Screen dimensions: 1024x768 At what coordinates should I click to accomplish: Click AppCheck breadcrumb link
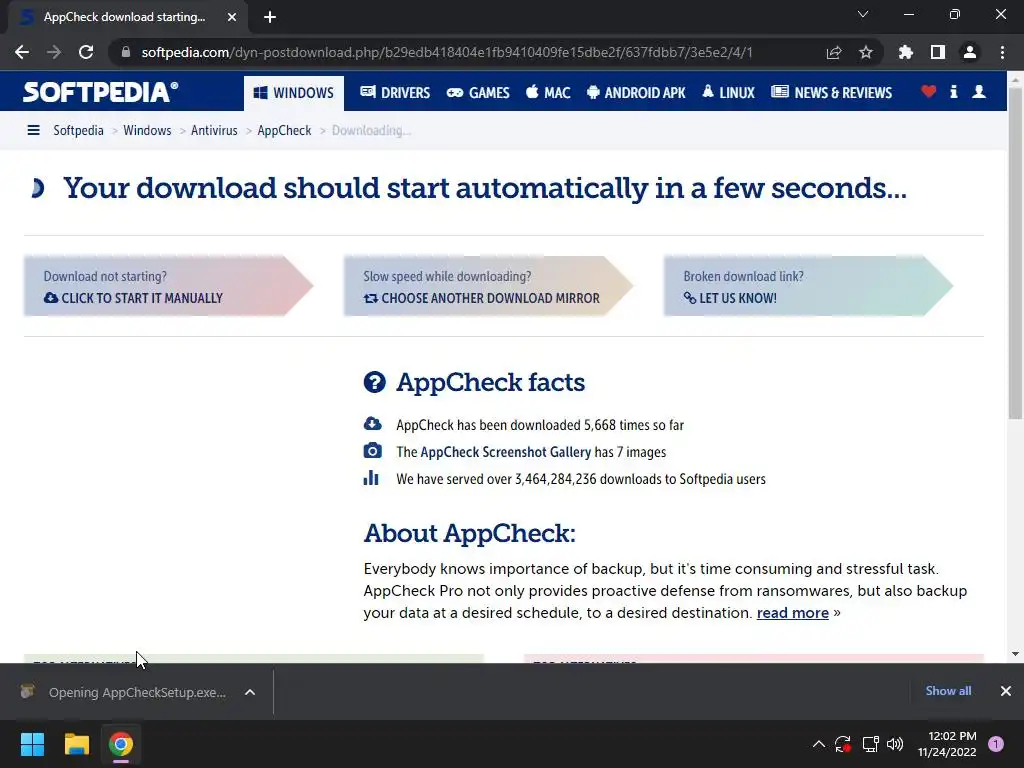(x=284, y=131)
